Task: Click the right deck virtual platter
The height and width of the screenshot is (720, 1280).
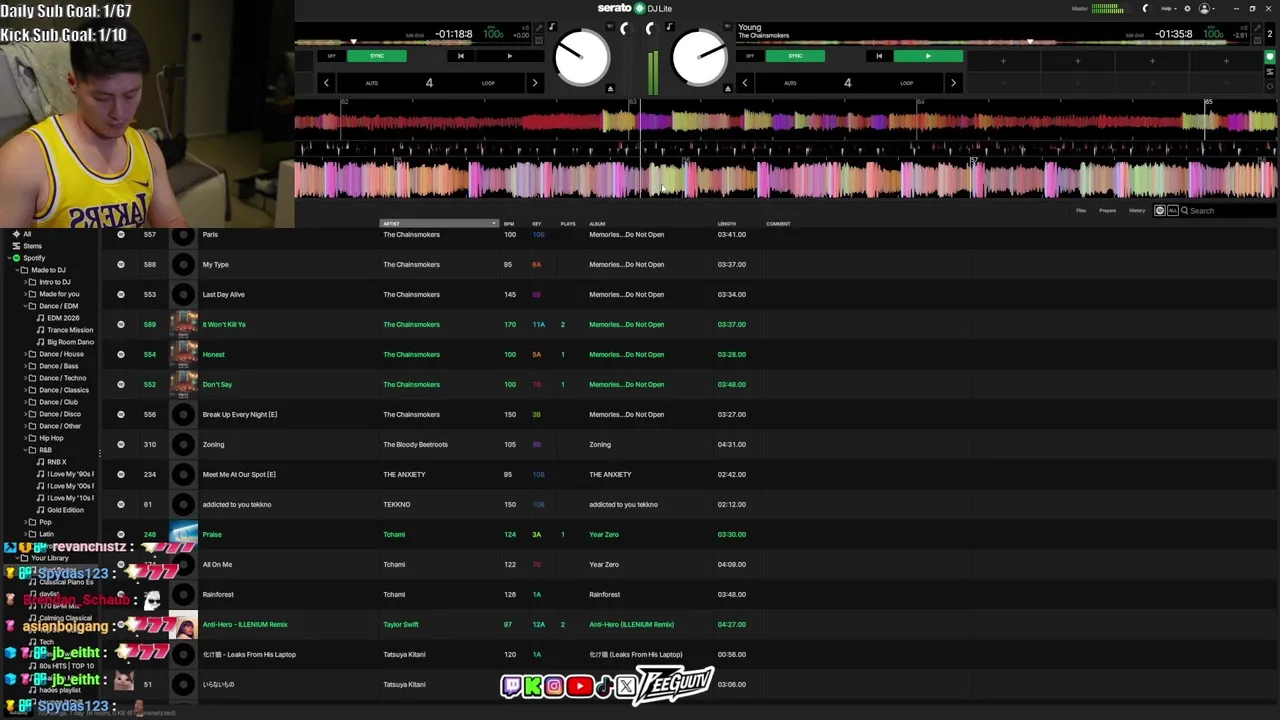Action: 699,58
